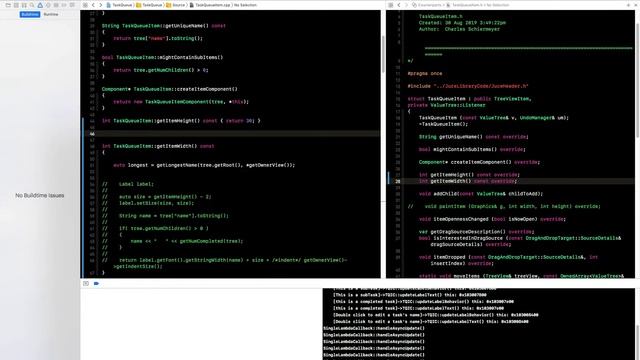Image resolution: width=640 pixels, height=360 pixels.
Task: Click TaskQueueItem.h in right jump bar
Action: coord(463,5)
